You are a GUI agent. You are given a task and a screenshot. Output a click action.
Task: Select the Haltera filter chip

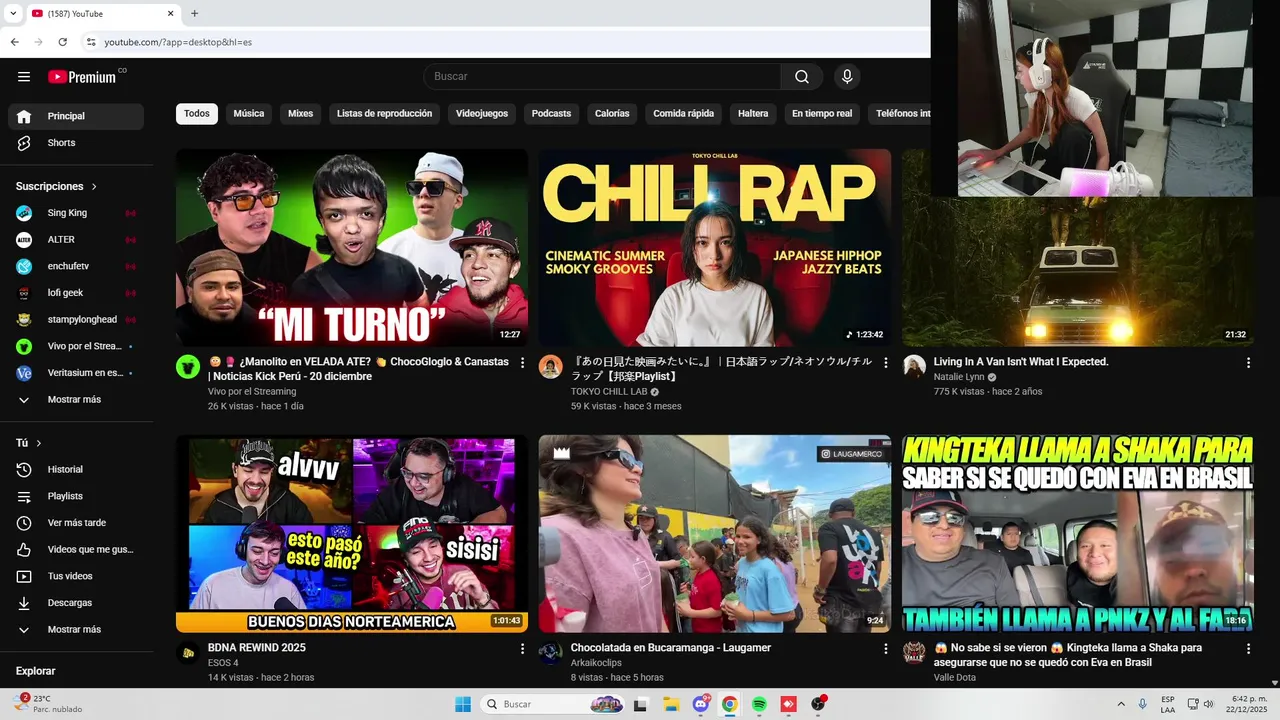[x=753, y=114]
